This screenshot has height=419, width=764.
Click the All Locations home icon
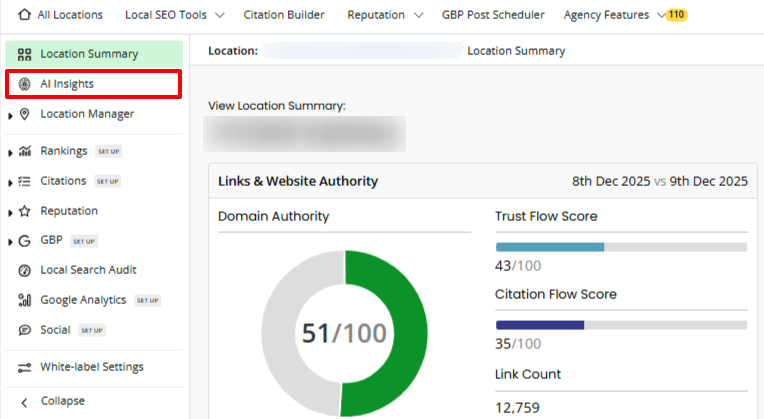pos(25,15)
